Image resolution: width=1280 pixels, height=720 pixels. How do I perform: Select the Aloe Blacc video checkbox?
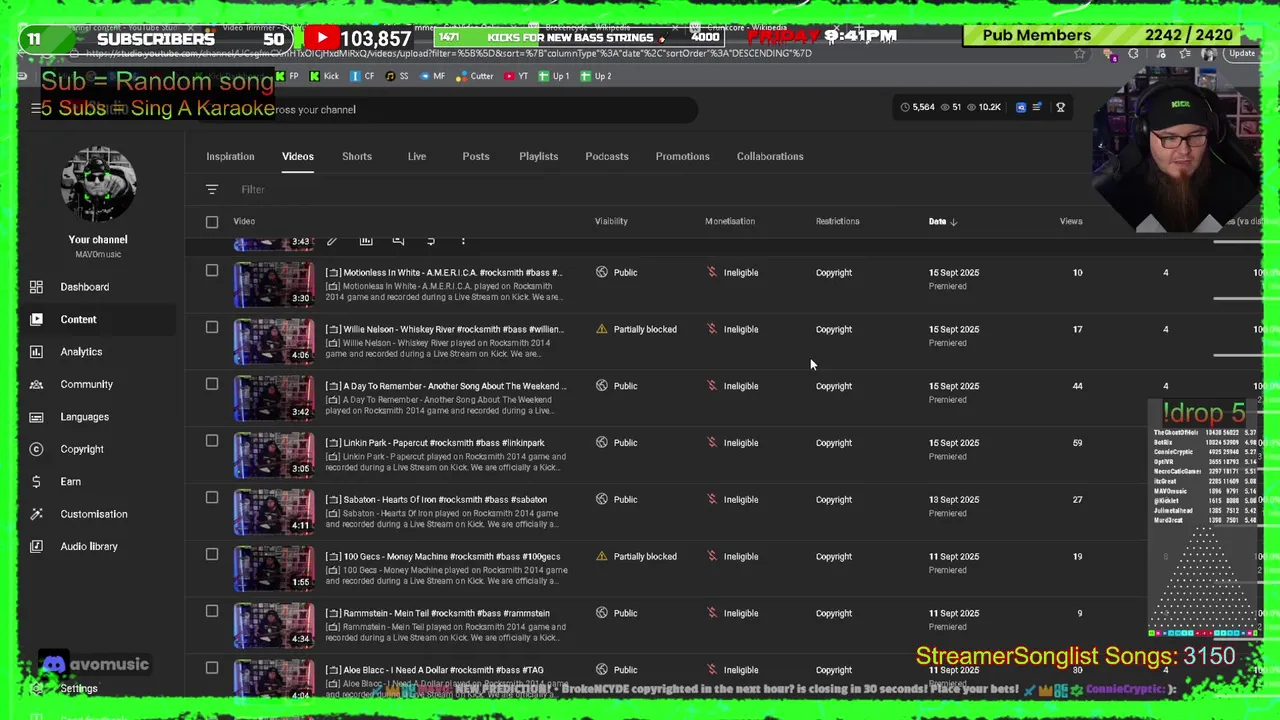click(212, 668)
